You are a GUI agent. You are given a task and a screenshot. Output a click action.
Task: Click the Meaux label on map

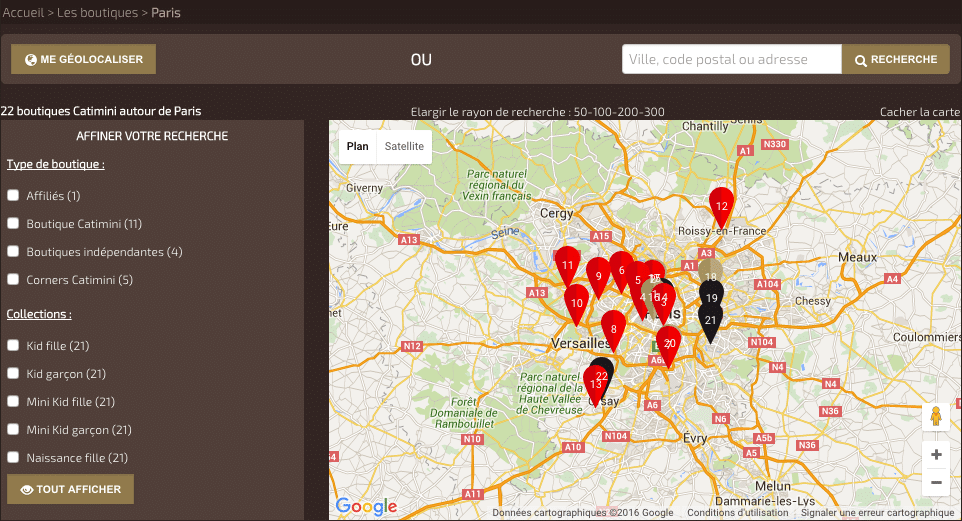coord(857,257)
